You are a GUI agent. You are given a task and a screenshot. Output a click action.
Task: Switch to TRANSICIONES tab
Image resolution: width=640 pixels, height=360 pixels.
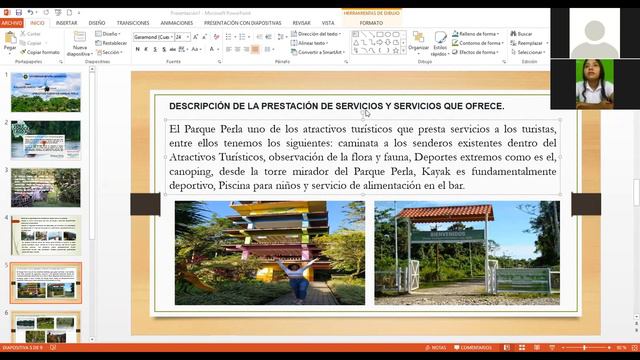click(133, 23)
